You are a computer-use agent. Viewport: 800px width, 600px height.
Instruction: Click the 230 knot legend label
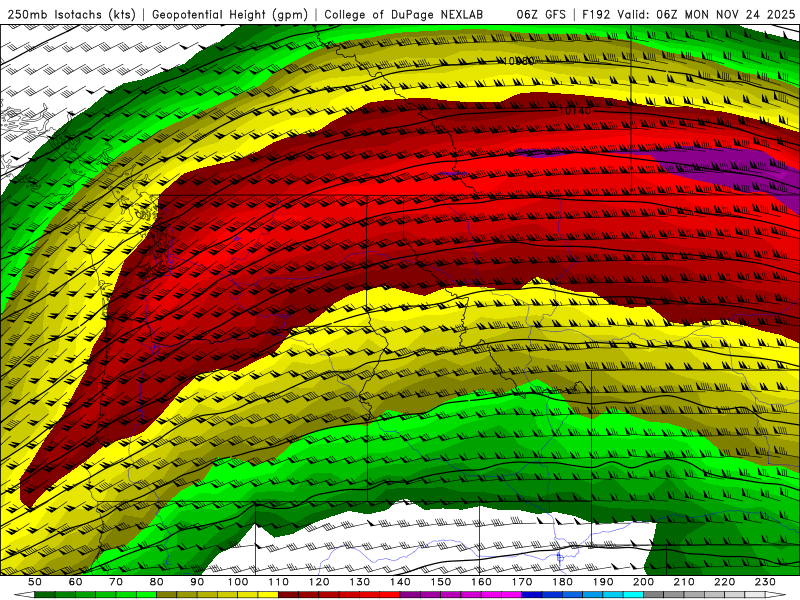click(x=765, y=582)
